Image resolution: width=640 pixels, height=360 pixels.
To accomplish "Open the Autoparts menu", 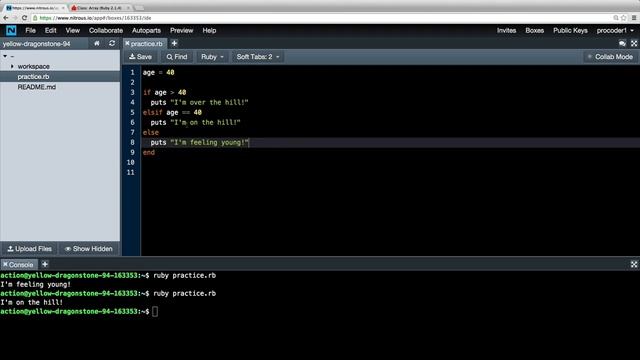I will pos(146,31).
